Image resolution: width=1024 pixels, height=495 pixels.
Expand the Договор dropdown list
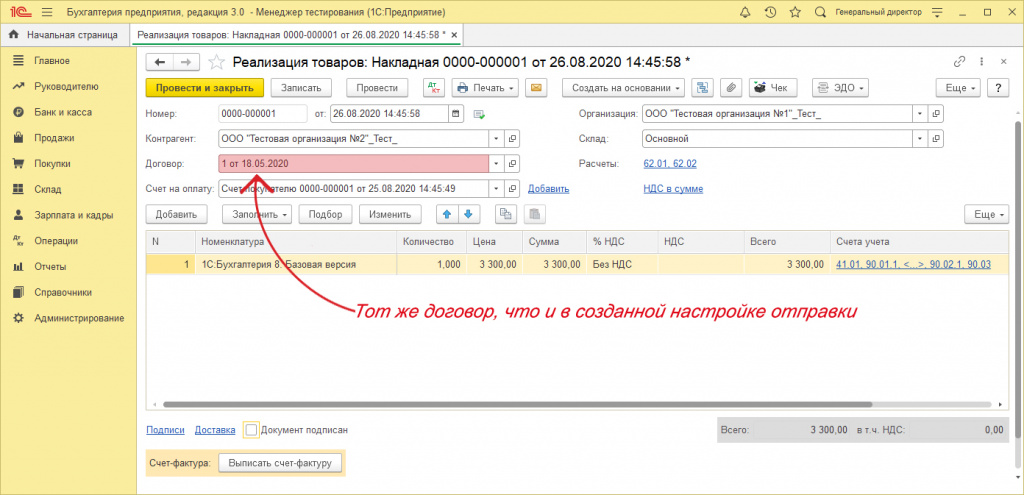496,163
